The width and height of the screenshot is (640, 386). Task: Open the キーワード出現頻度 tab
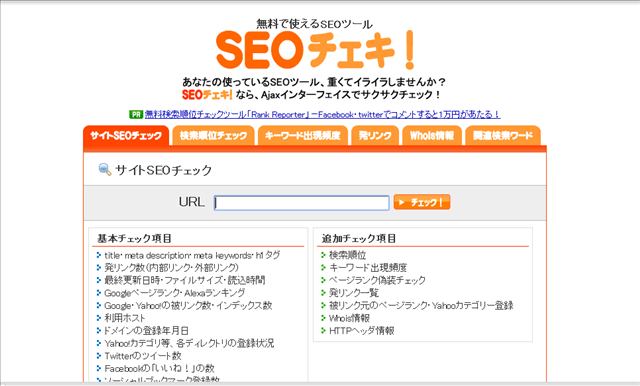tap(302, 136)
